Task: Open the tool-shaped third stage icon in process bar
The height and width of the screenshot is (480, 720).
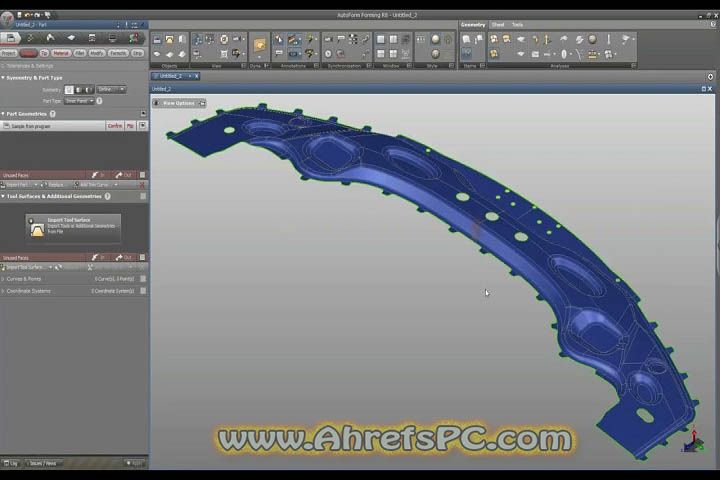Action: [51, 38]
